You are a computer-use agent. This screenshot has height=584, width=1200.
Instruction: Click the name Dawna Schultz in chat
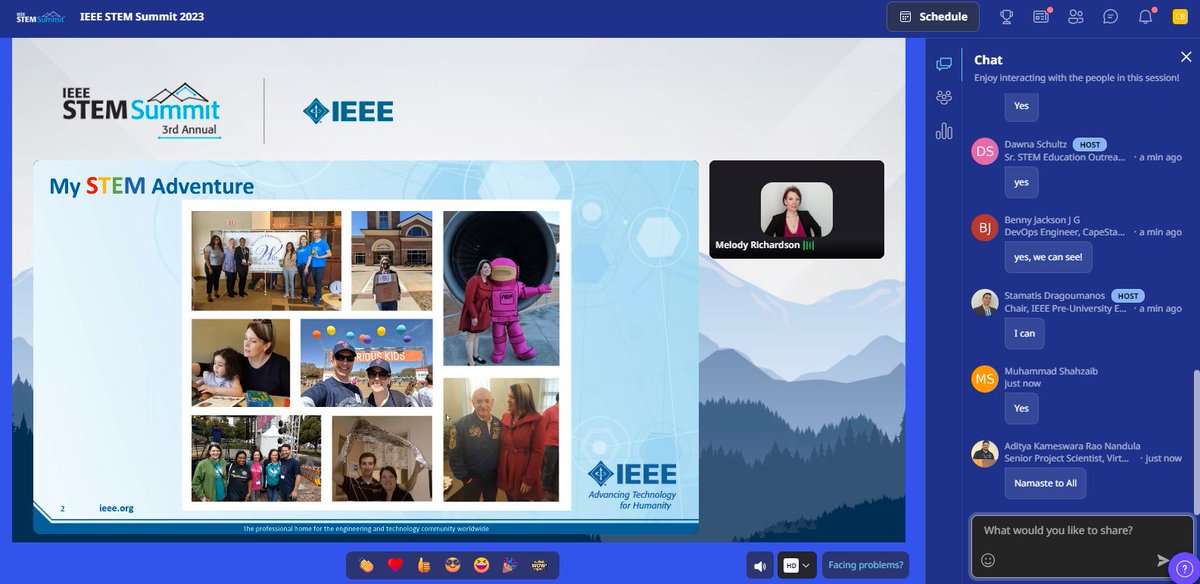point(1035,145)
